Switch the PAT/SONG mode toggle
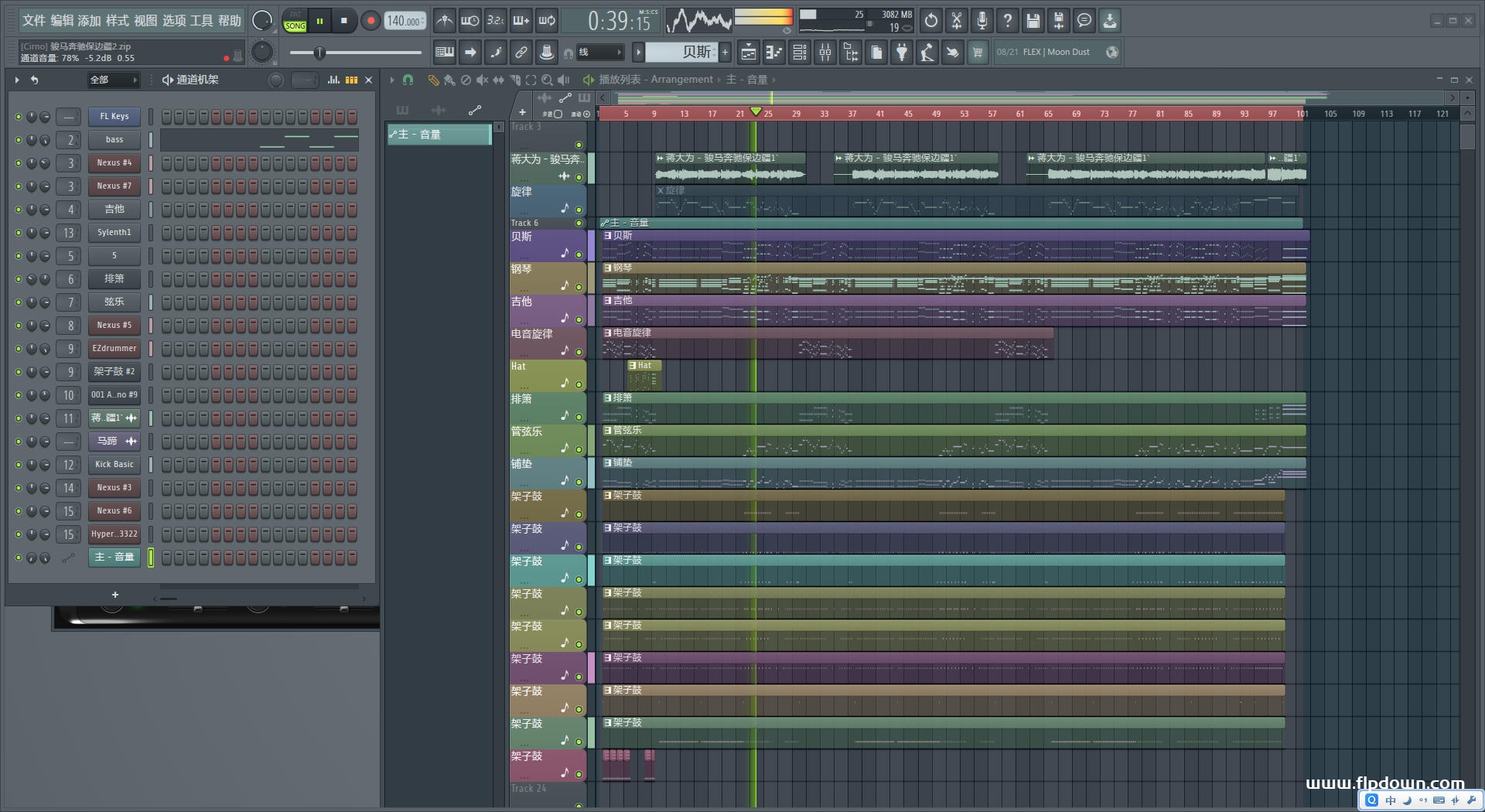Screen dimensions: 1485x812 pos(295,21)
